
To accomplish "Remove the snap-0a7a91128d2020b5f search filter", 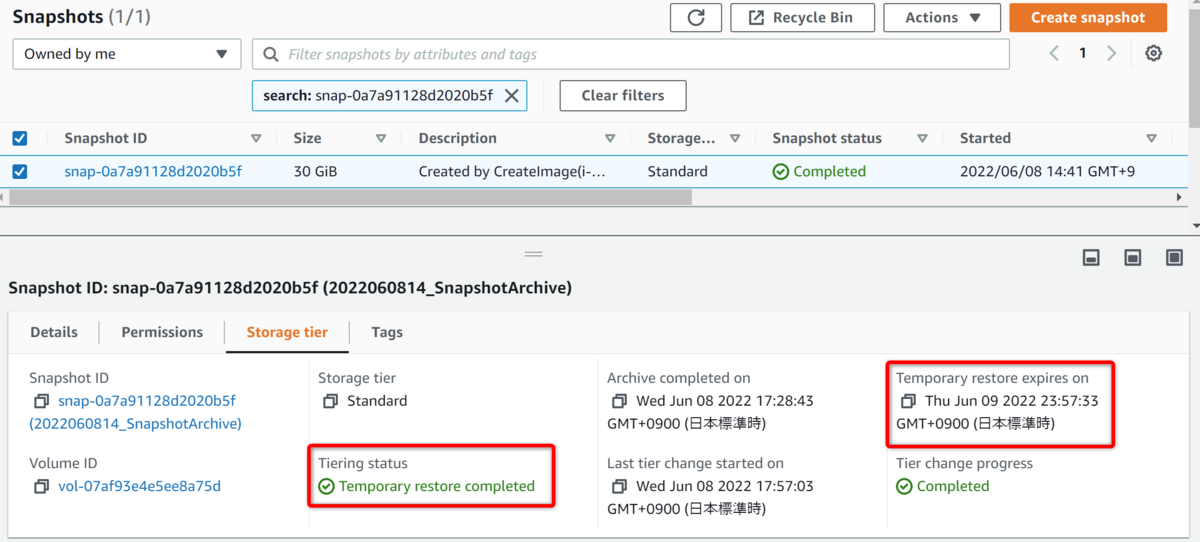I will pos(511,96).
